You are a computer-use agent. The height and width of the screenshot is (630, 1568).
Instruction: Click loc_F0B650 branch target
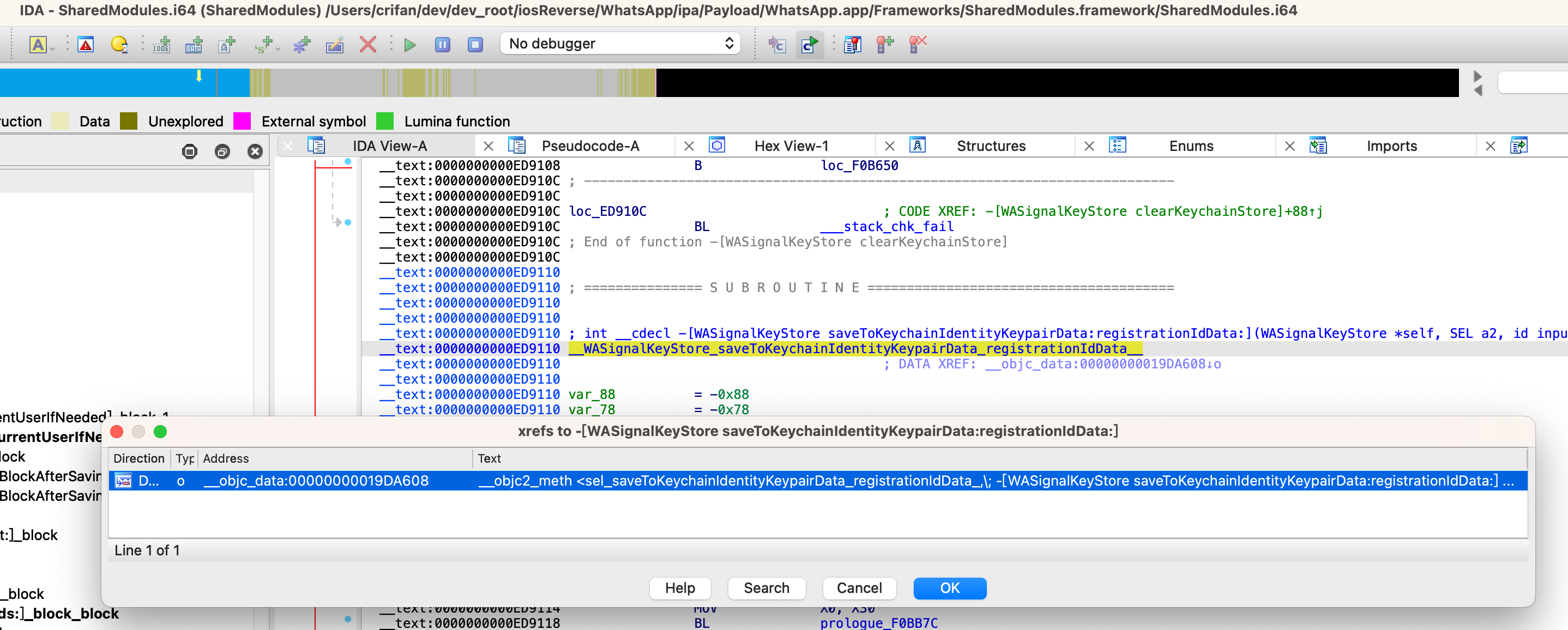pos(859,166)
